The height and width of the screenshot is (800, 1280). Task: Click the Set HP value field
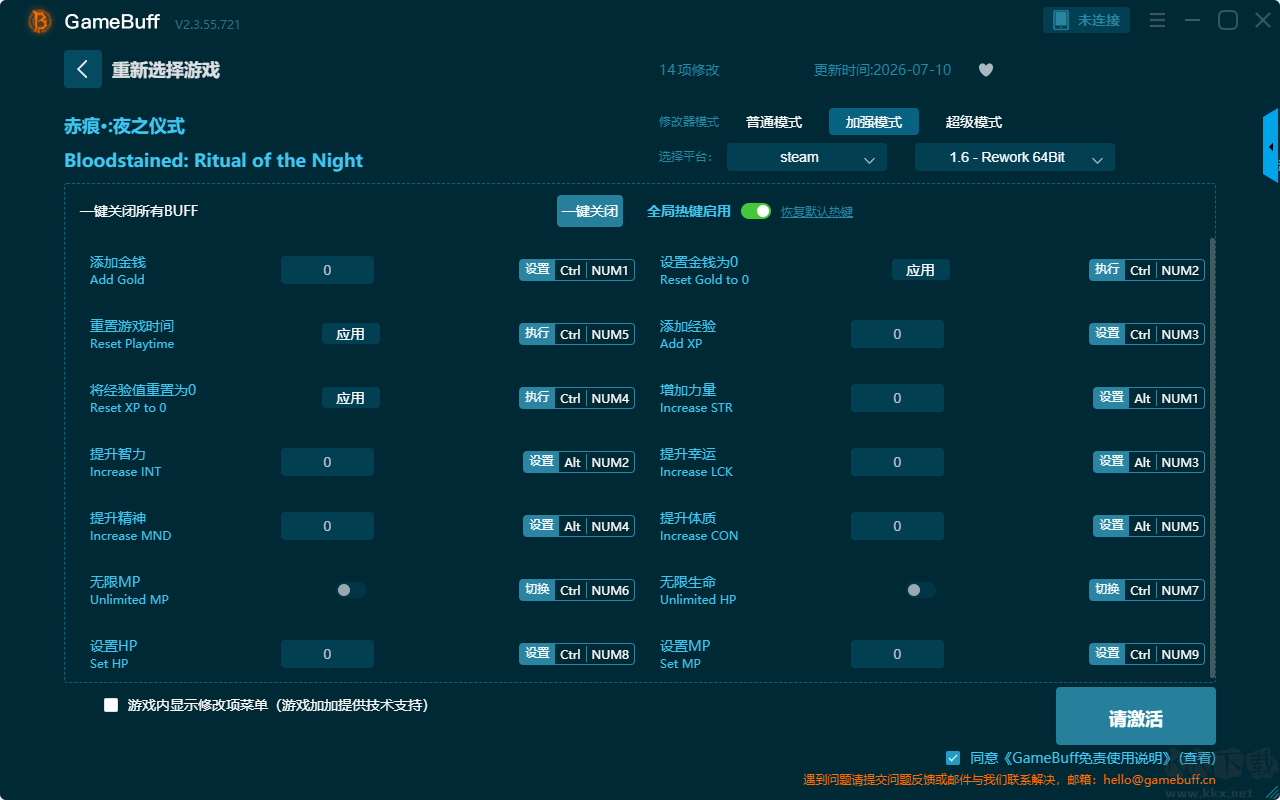(327, 654)
